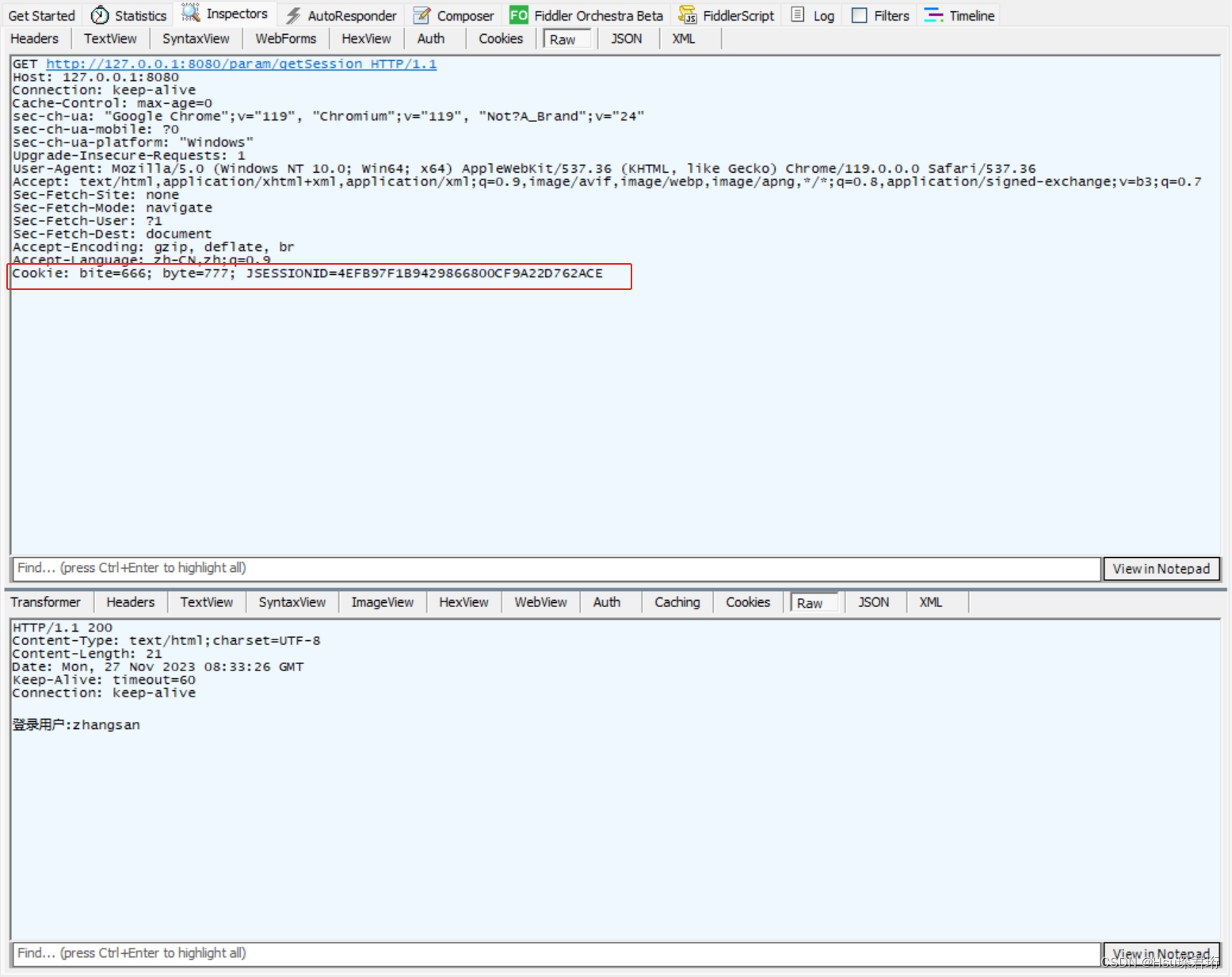Open the response XML tab

pyautogui.click(x=931, y=602)
